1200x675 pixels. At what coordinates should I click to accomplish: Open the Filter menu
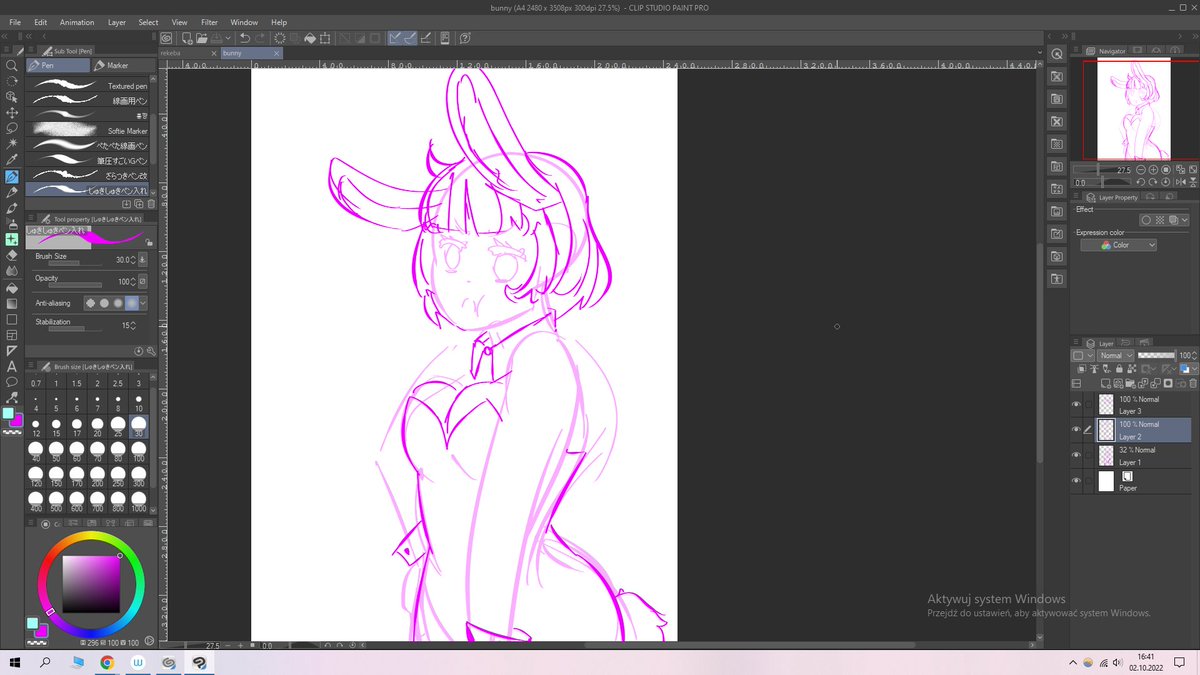tap(209, 22)
